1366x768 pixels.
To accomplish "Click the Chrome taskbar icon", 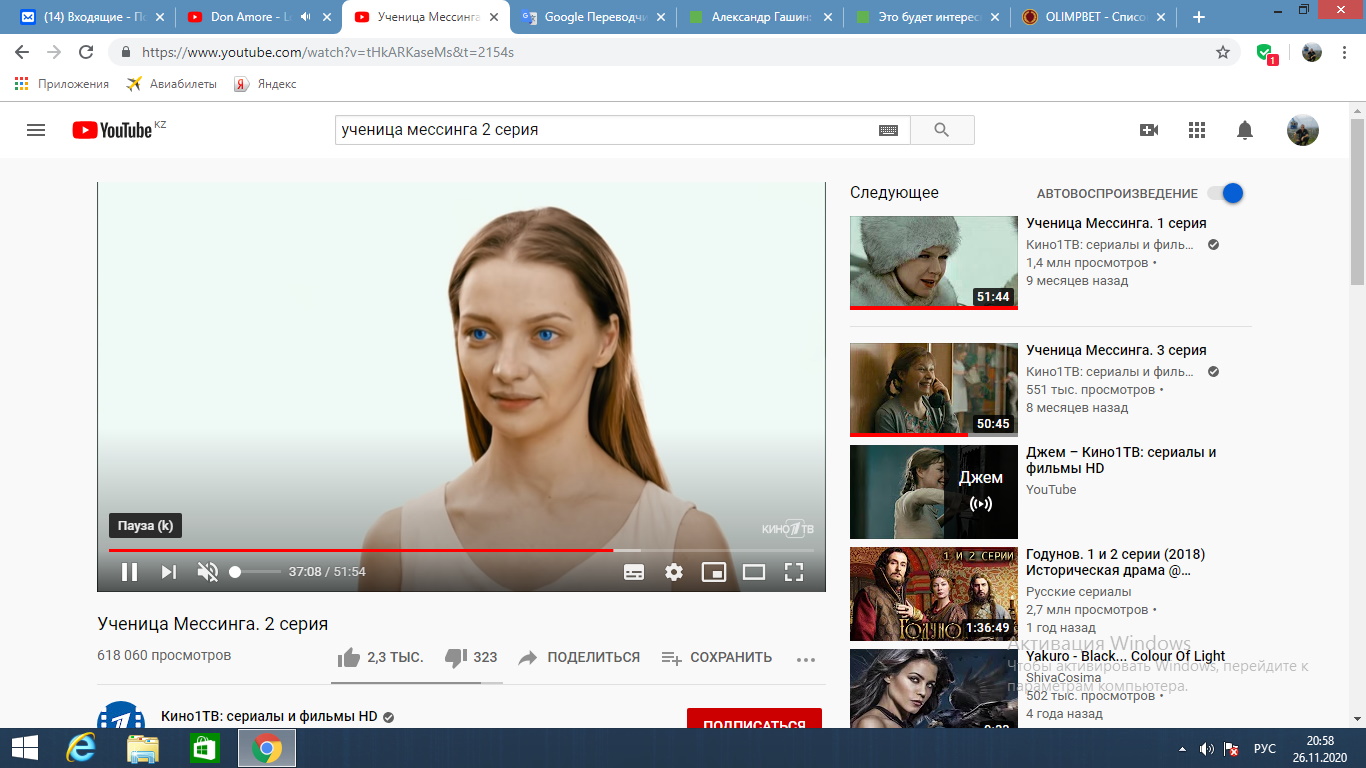I will click(x=267, y=748).
